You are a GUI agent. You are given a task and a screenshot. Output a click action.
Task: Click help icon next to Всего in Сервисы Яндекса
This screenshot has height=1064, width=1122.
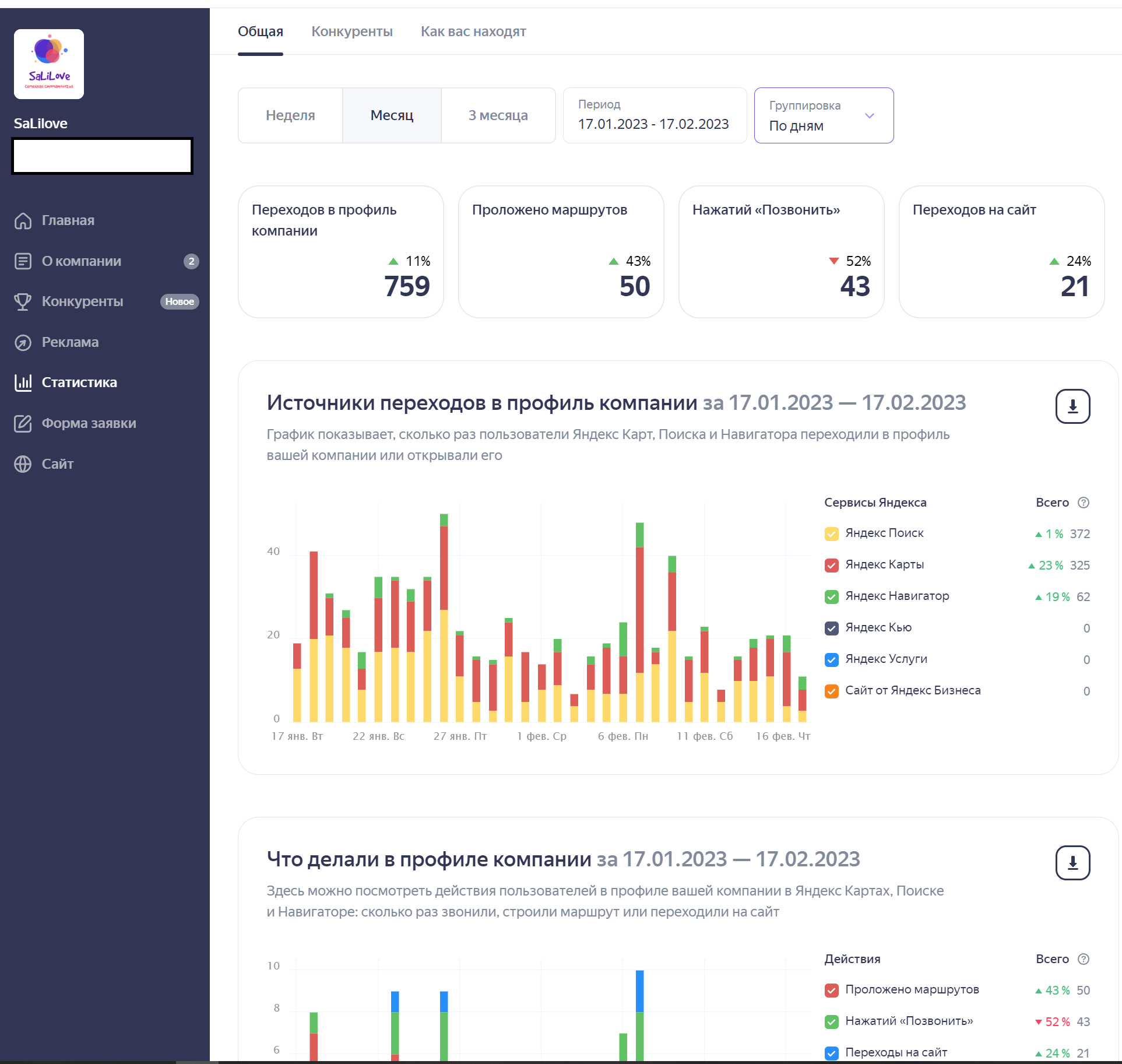point(1084,503)
